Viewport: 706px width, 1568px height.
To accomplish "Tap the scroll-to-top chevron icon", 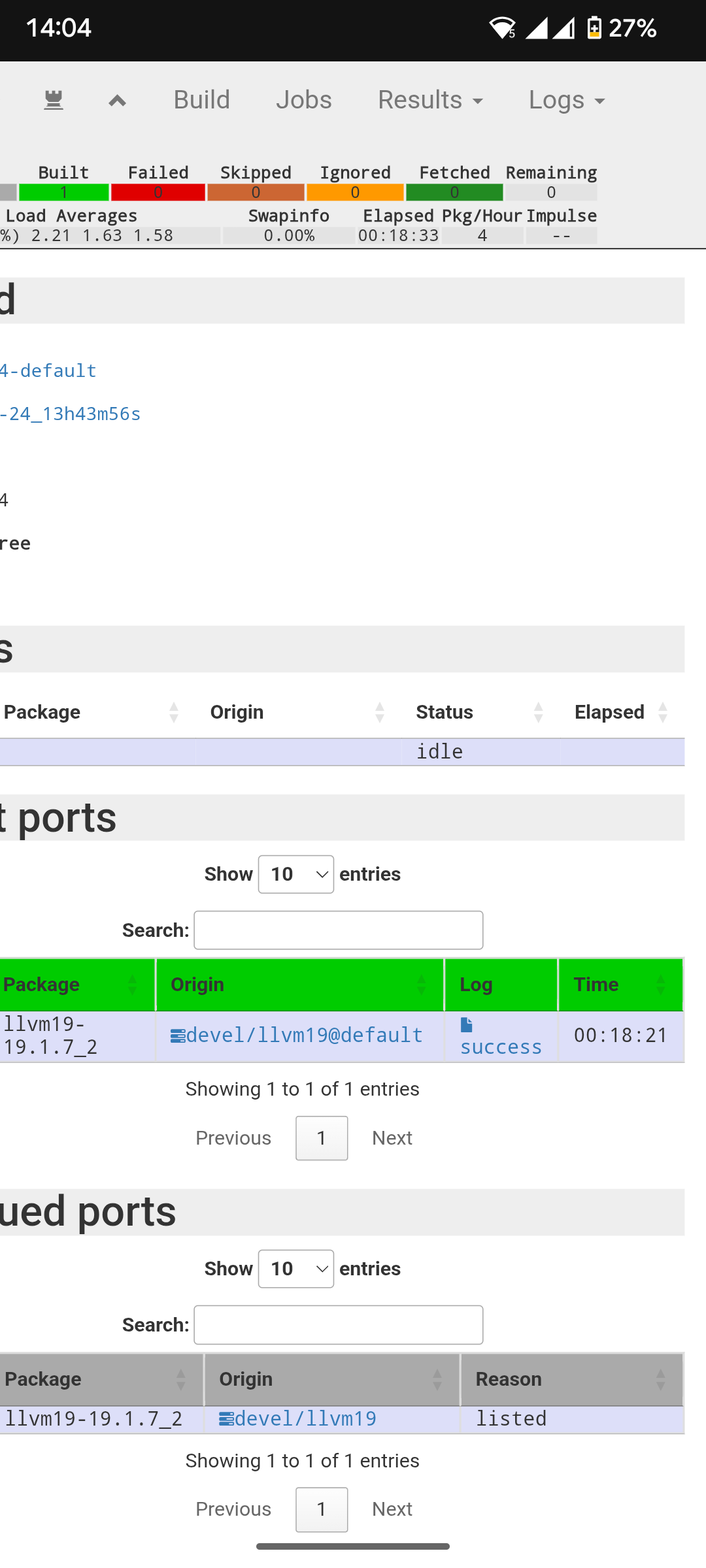I will (118, 101).
